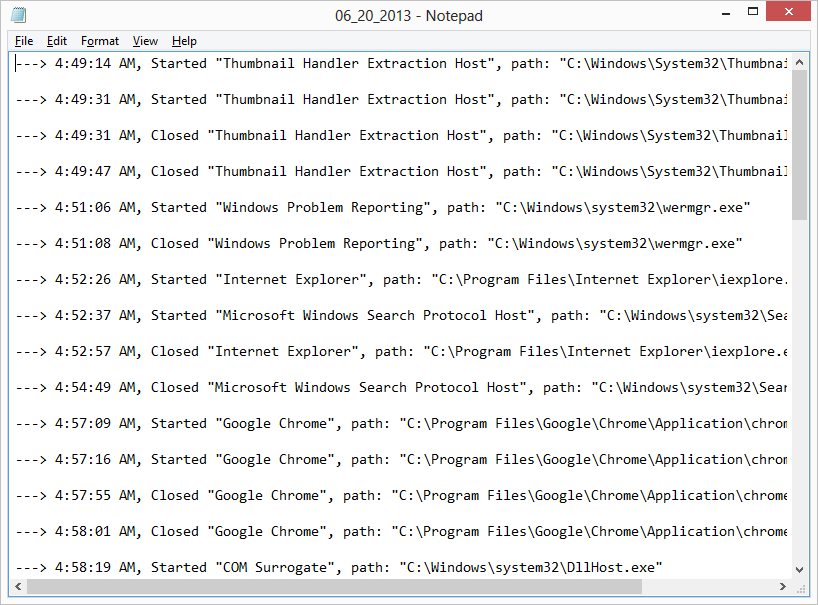Close the Notepad window
Screen dimensions: 818x605
[x=788, y=11]
